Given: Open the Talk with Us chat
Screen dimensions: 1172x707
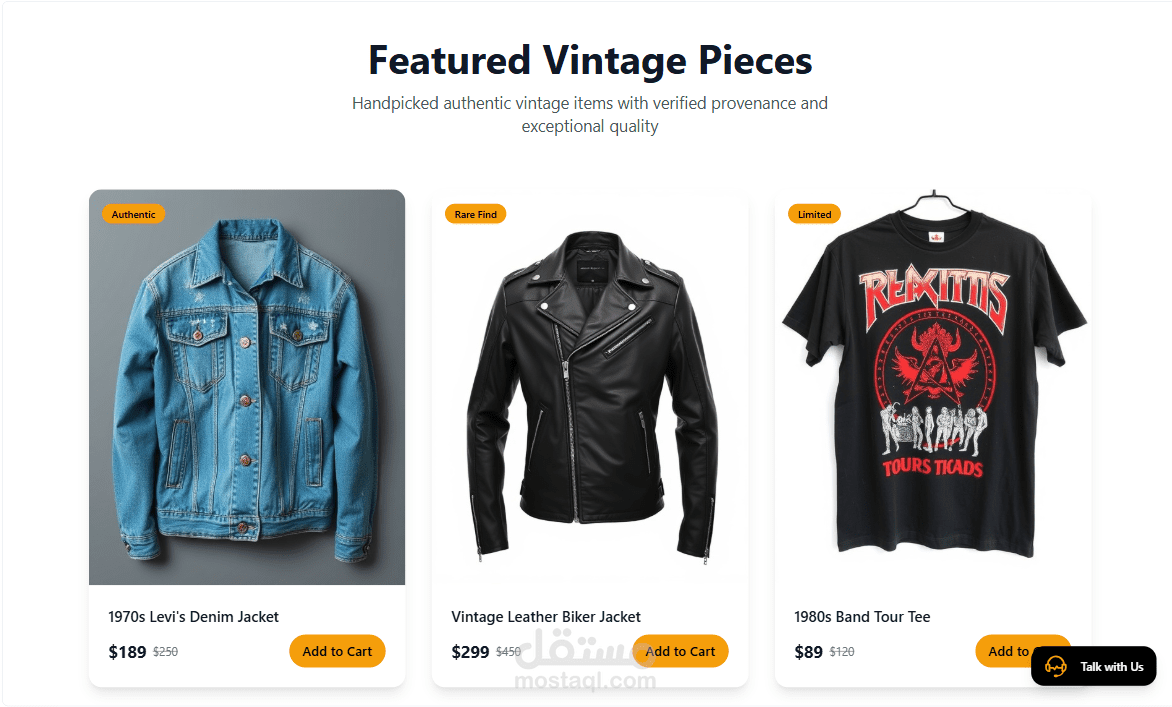Looking at the screenshot, I should (1094, 666).
